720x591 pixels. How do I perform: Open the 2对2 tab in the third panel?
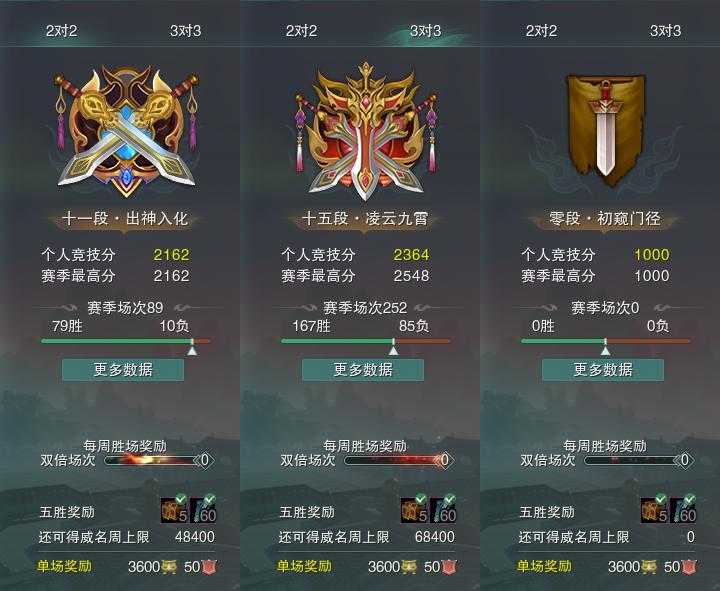tap(541, 31)
